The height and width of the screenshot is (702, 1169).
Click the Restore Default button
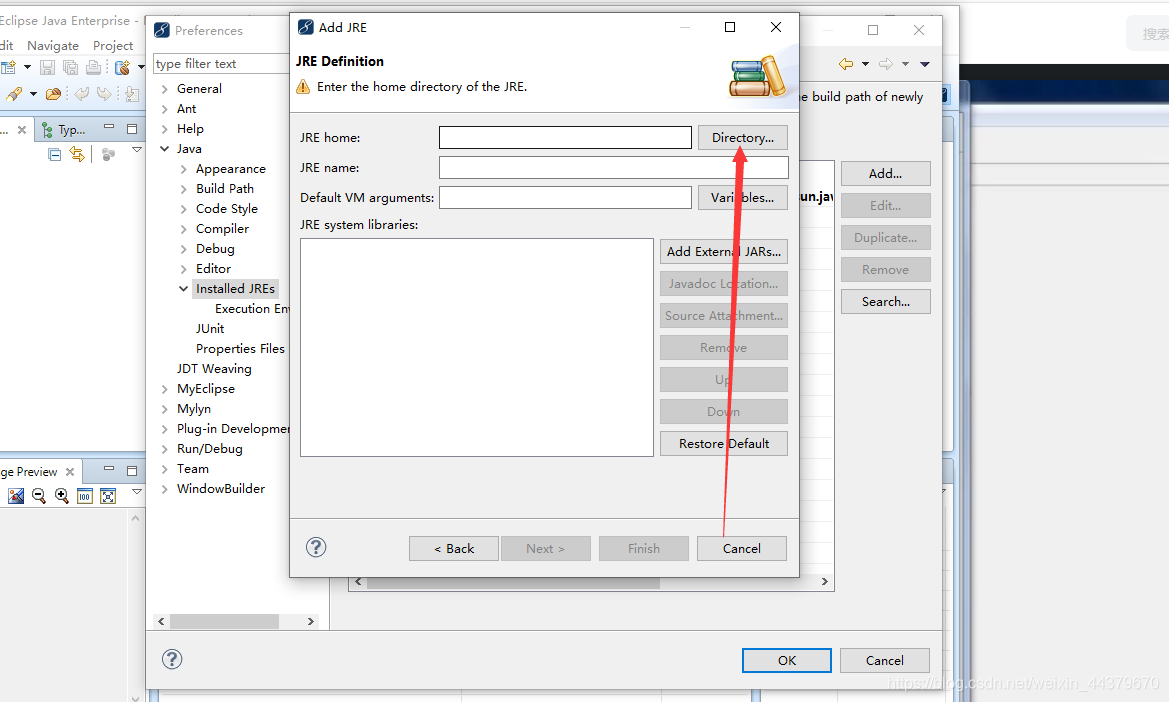pos(723,443)
